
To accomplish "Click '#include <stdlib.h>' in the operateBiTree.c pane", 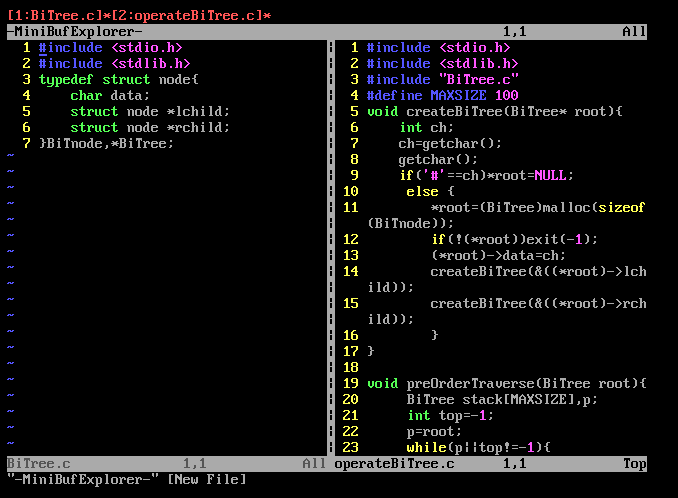I will pos(442,64).
